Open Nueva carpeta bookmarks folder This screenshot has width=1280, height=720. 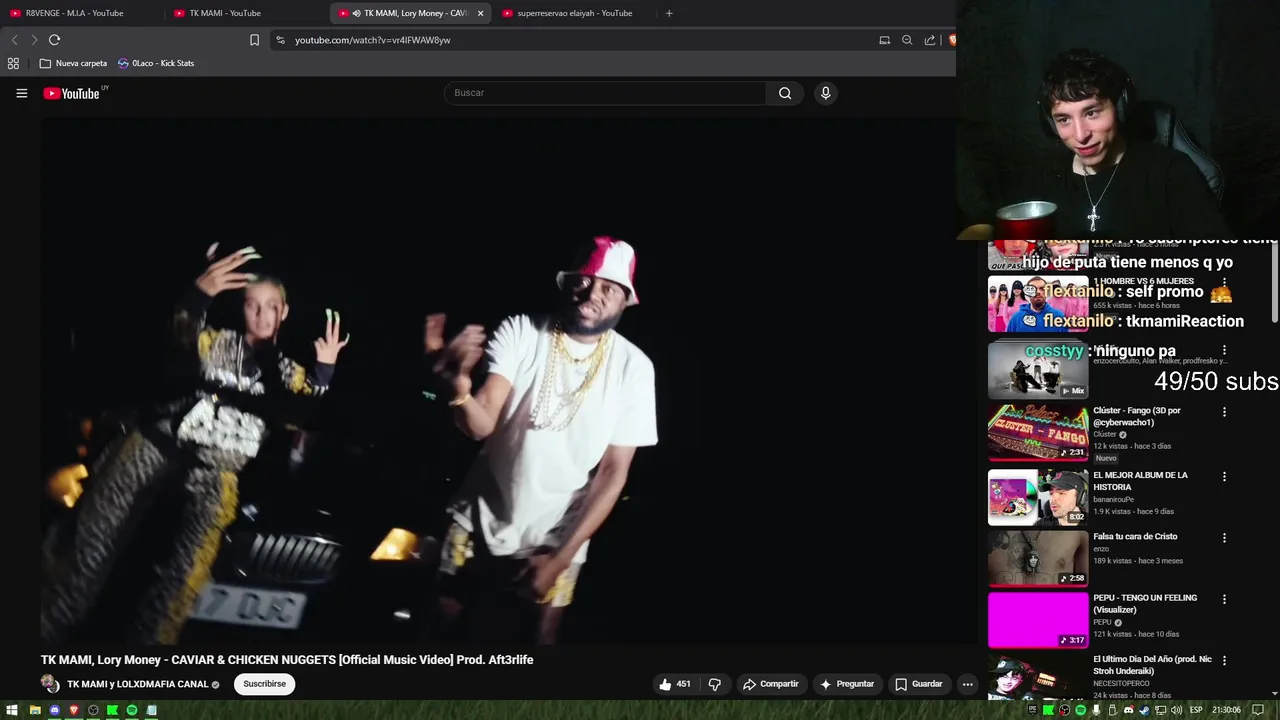pyautogui.click(x=73, y=63)
